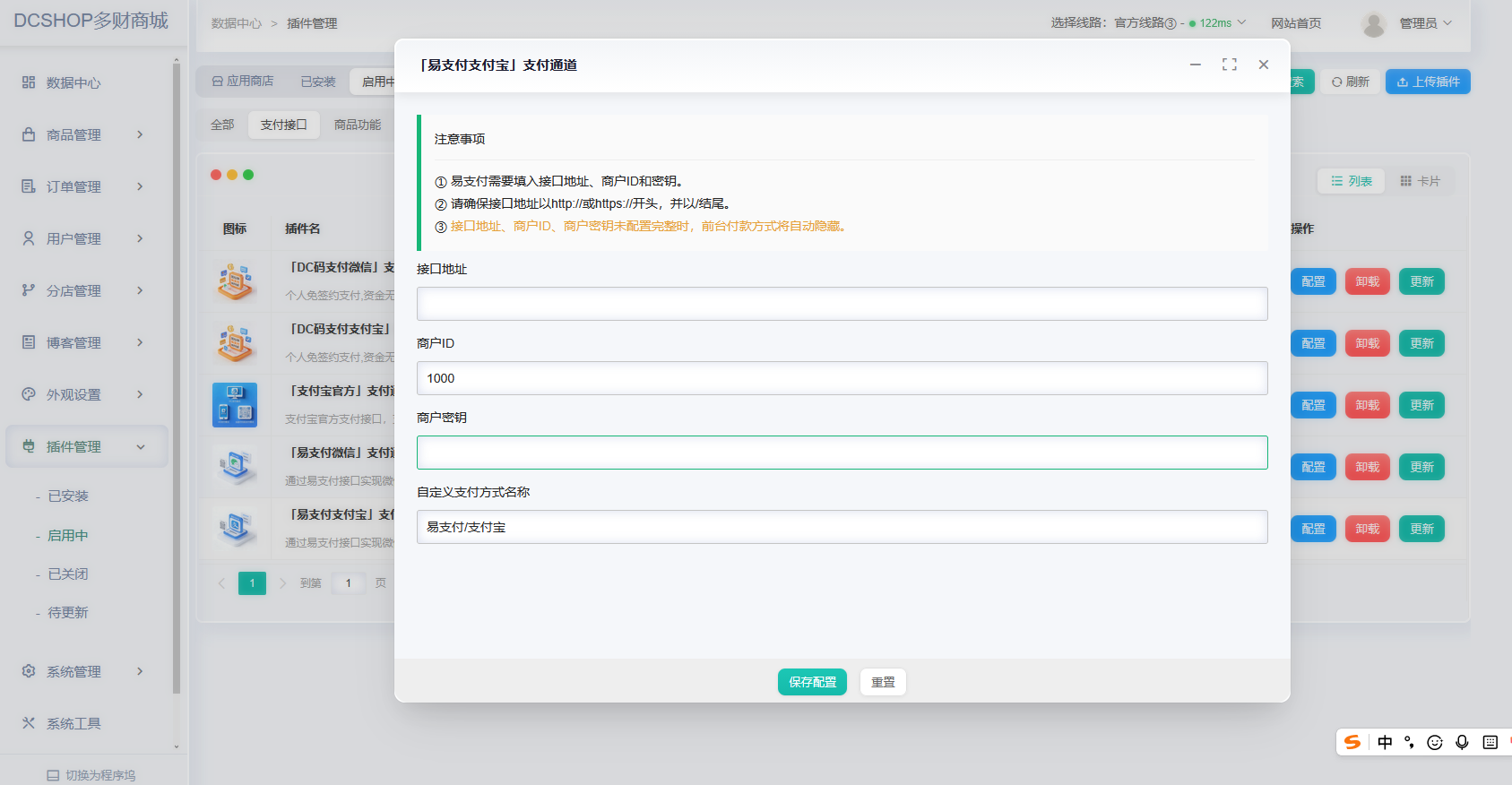Open the input method soft keyboard icon
Image resolution: width=1512 pixels, height=785 pixels.
pyautogui.click(x=1490, y=742)
